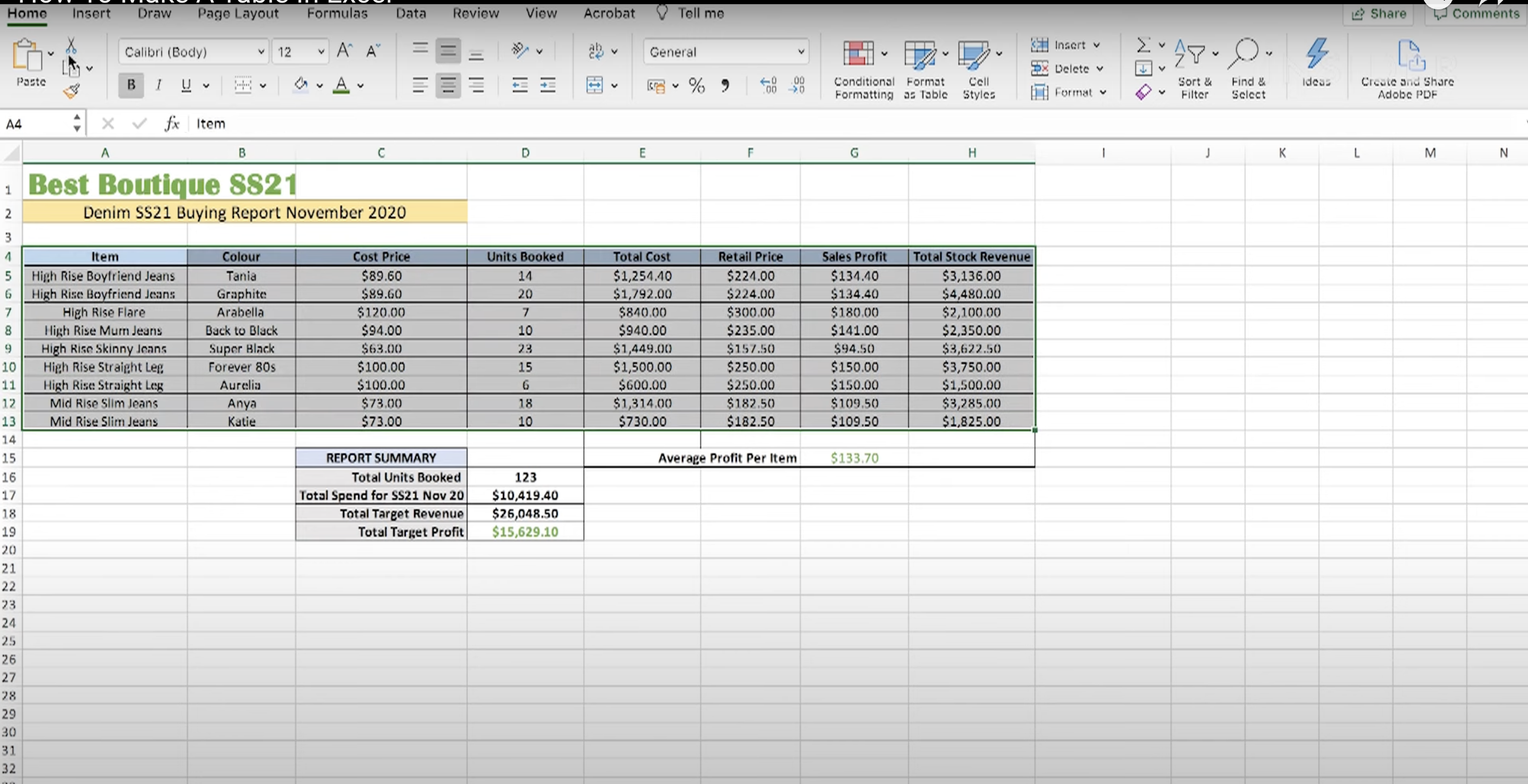Viewport: 1528px width, 784px height.
Task: Click the Comments button
Action: [1476, 14]
